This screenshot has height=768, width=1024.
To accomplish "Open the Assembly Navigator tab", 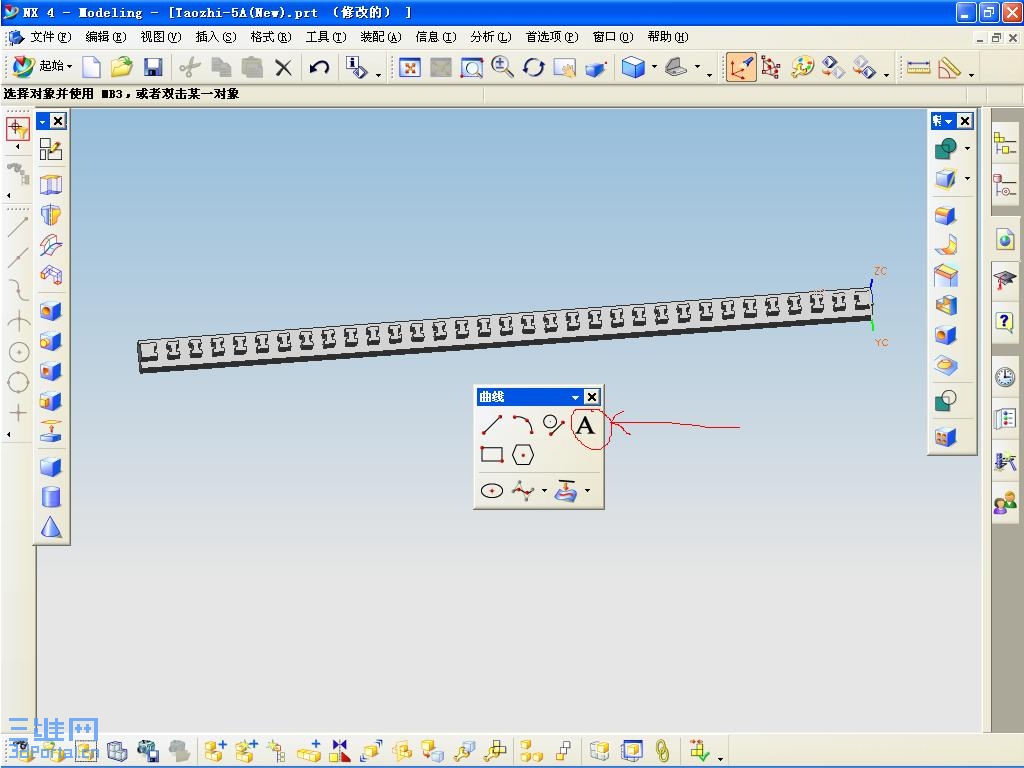I will point(1004,143).
